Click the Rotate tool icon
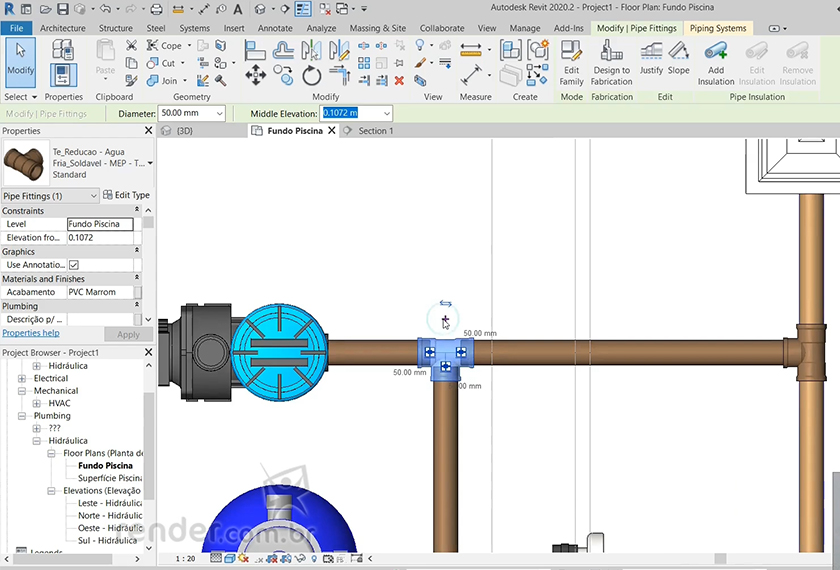This screenshot has height=570, width=840. 311,75
